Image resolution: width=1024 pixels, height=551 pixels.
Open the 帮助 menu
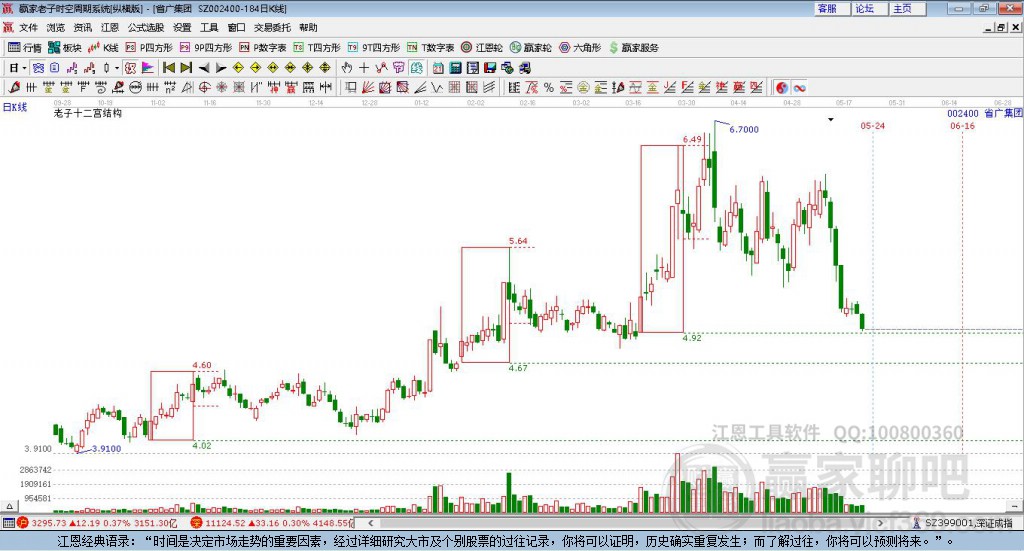click(308, 27)
